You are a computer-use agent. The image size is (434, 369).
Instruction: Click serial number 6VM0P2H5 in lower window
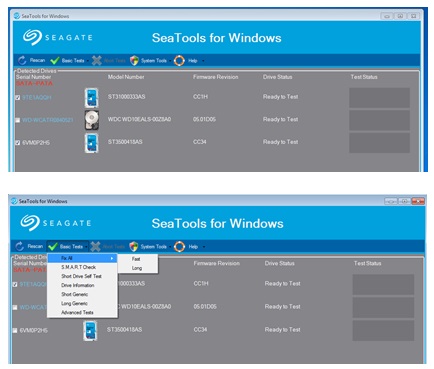(x=34, y=330)
